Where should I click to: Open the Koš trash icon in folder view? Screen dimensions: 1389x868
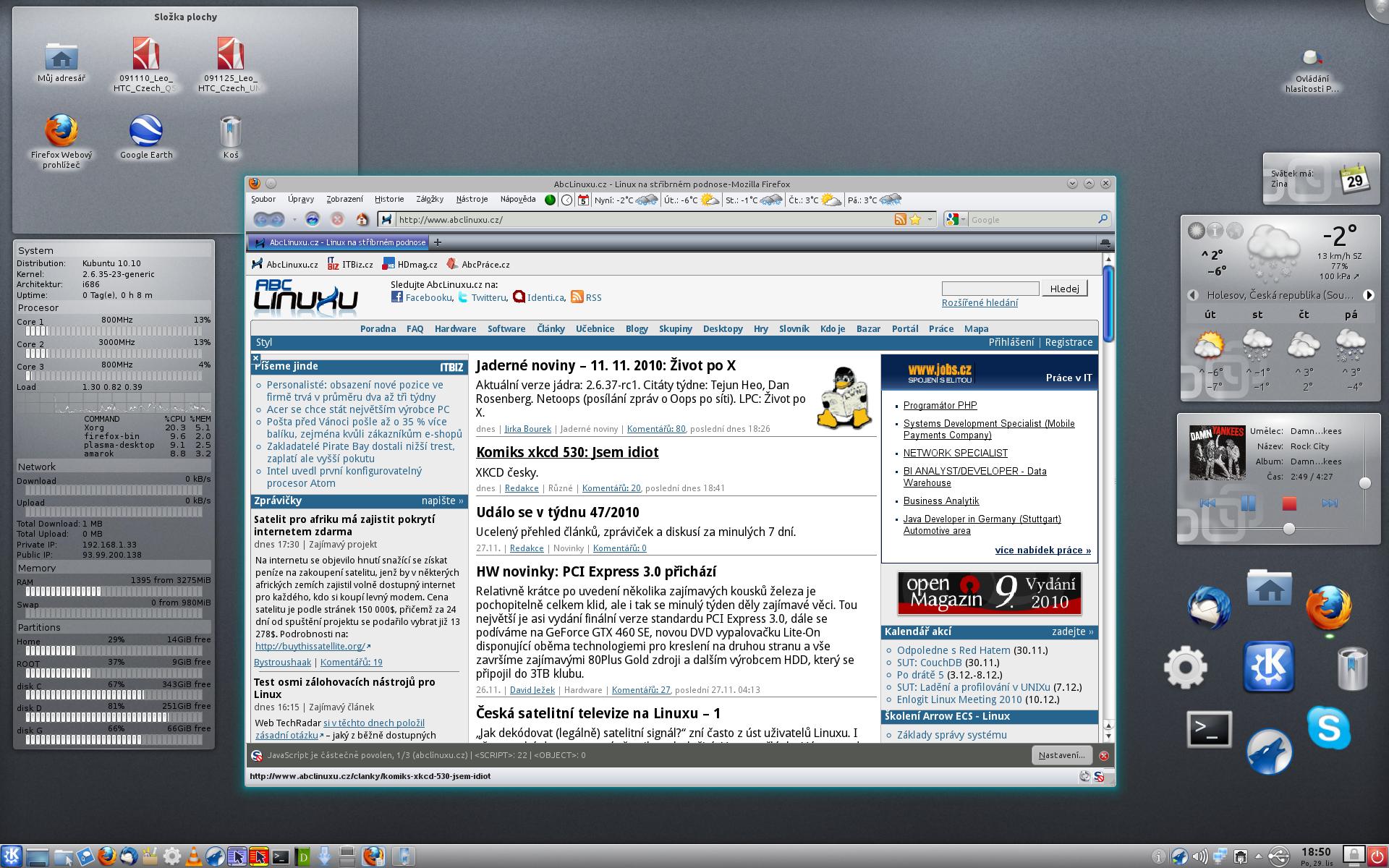(230, 131)
